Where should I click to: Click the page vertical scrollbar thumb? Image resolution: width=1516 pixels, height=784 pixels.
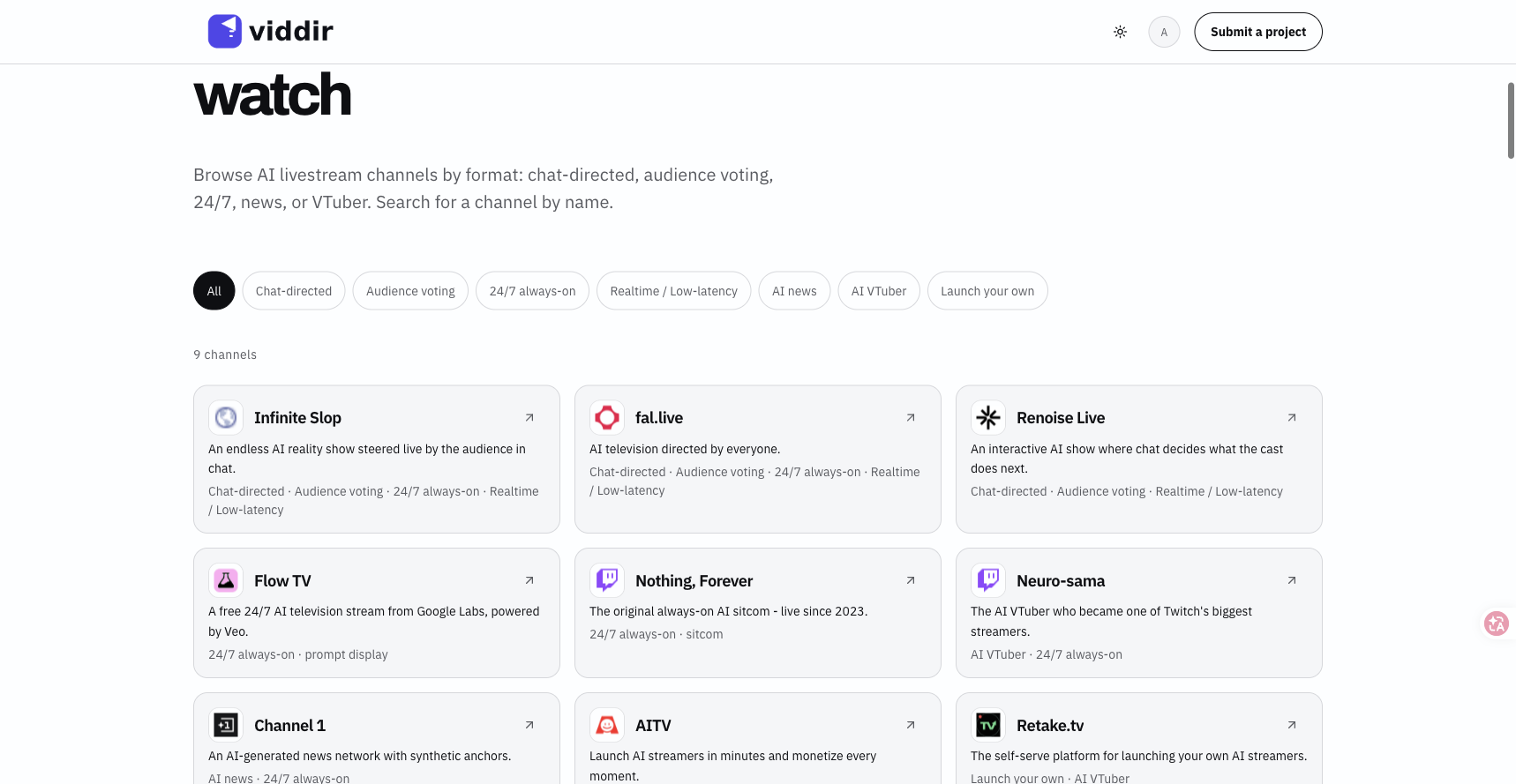1511,121
